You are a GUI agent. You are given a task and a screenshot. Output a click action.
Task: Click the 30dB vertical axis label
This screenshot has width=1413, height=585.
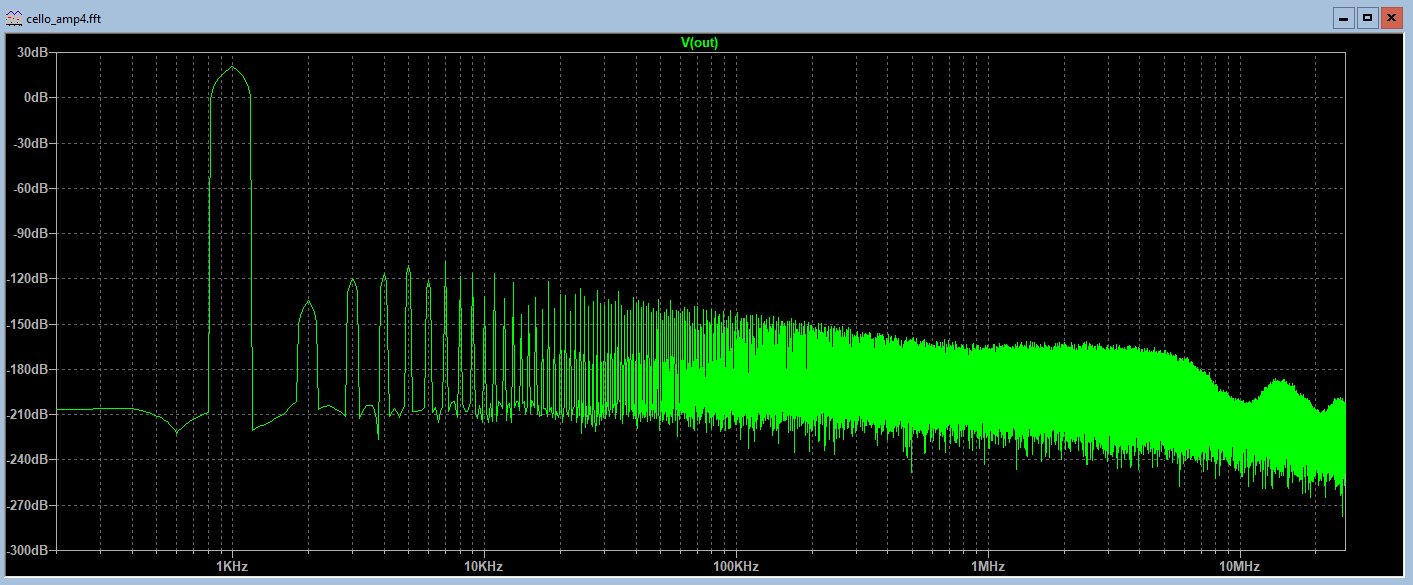click(x=35, y=52)
